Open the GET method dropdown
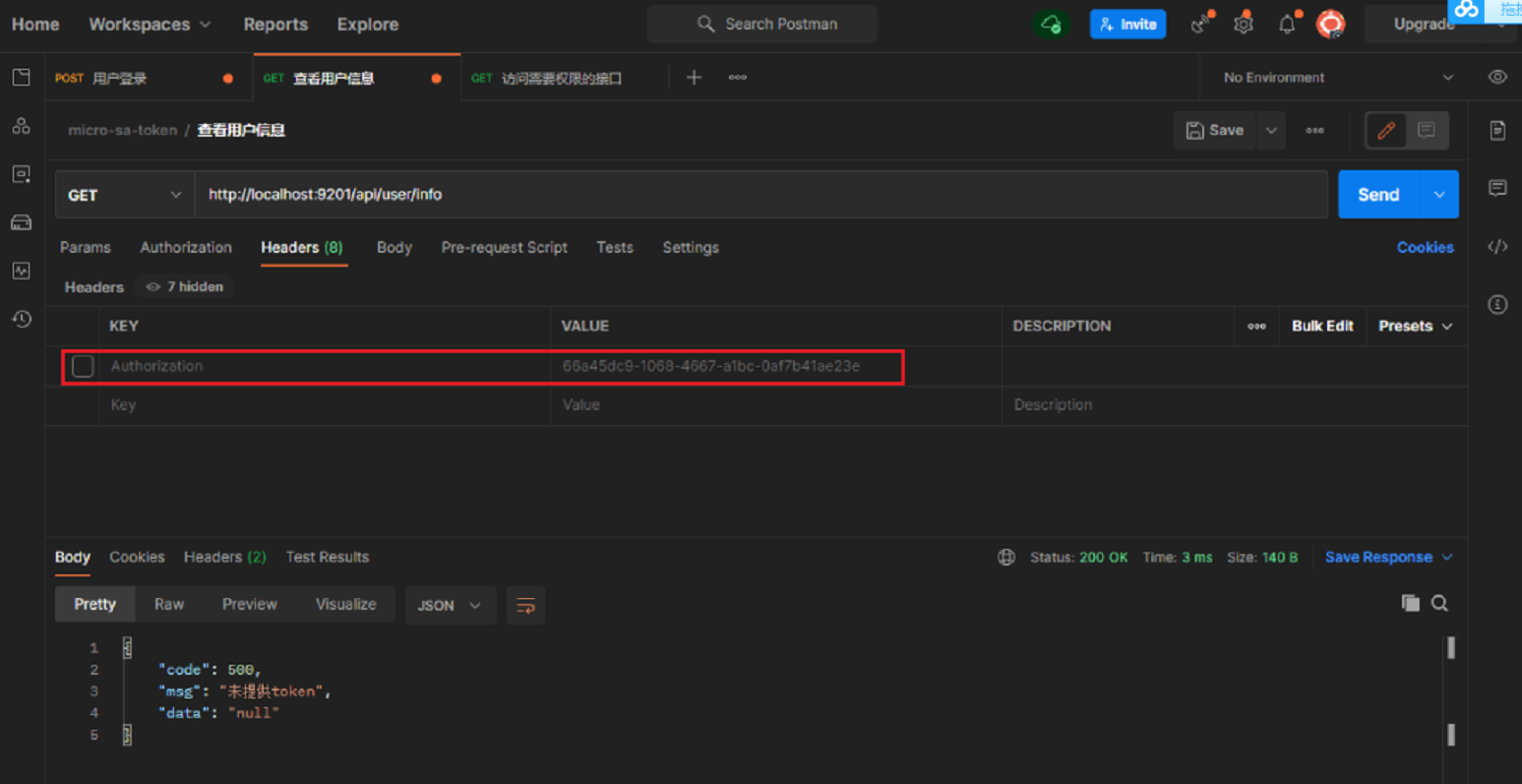The height and width of the screenshot is (784, 1522). [x=125, y=195]
